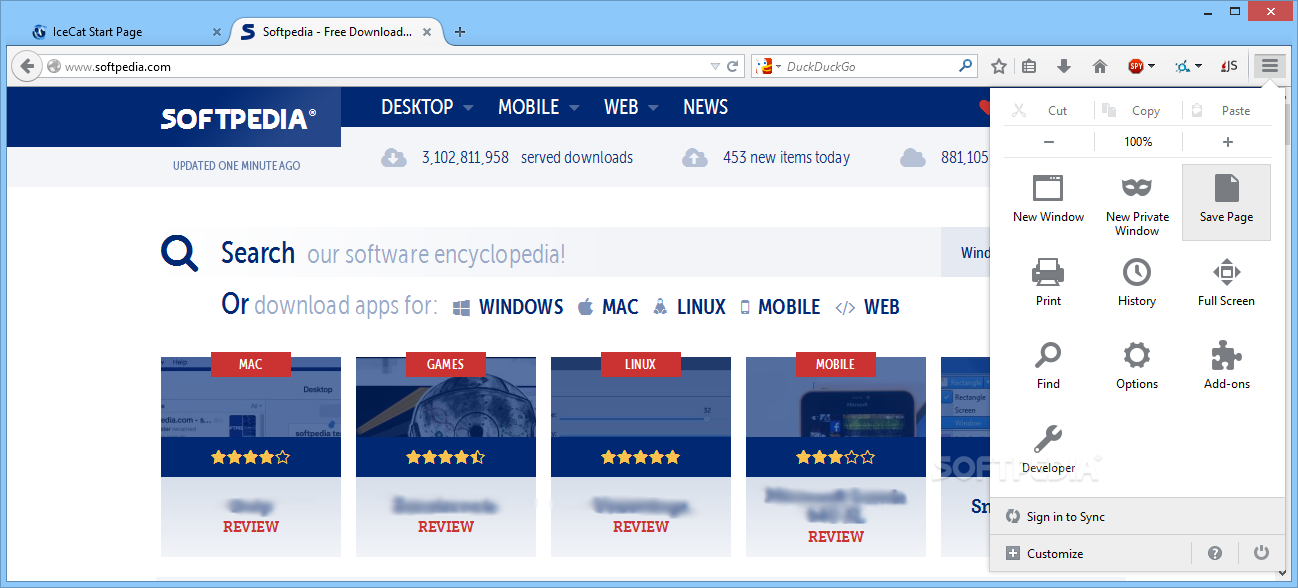Click Softpedia large search magnifier icon
The height and width of the screenshot is (588, 1298).
(x=180, y=254)
